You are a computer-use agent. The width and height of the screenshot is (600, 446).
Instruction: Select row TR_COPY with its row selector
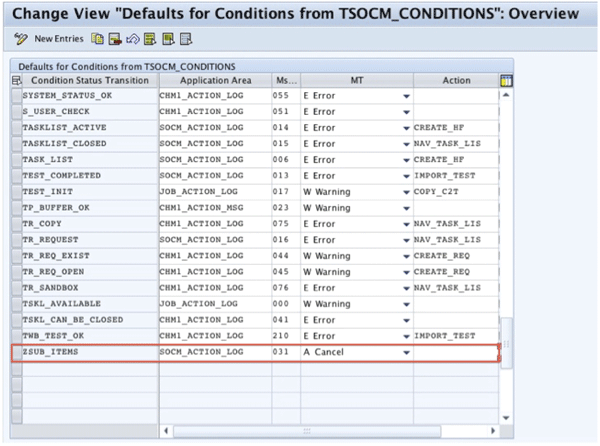point(16,224)
